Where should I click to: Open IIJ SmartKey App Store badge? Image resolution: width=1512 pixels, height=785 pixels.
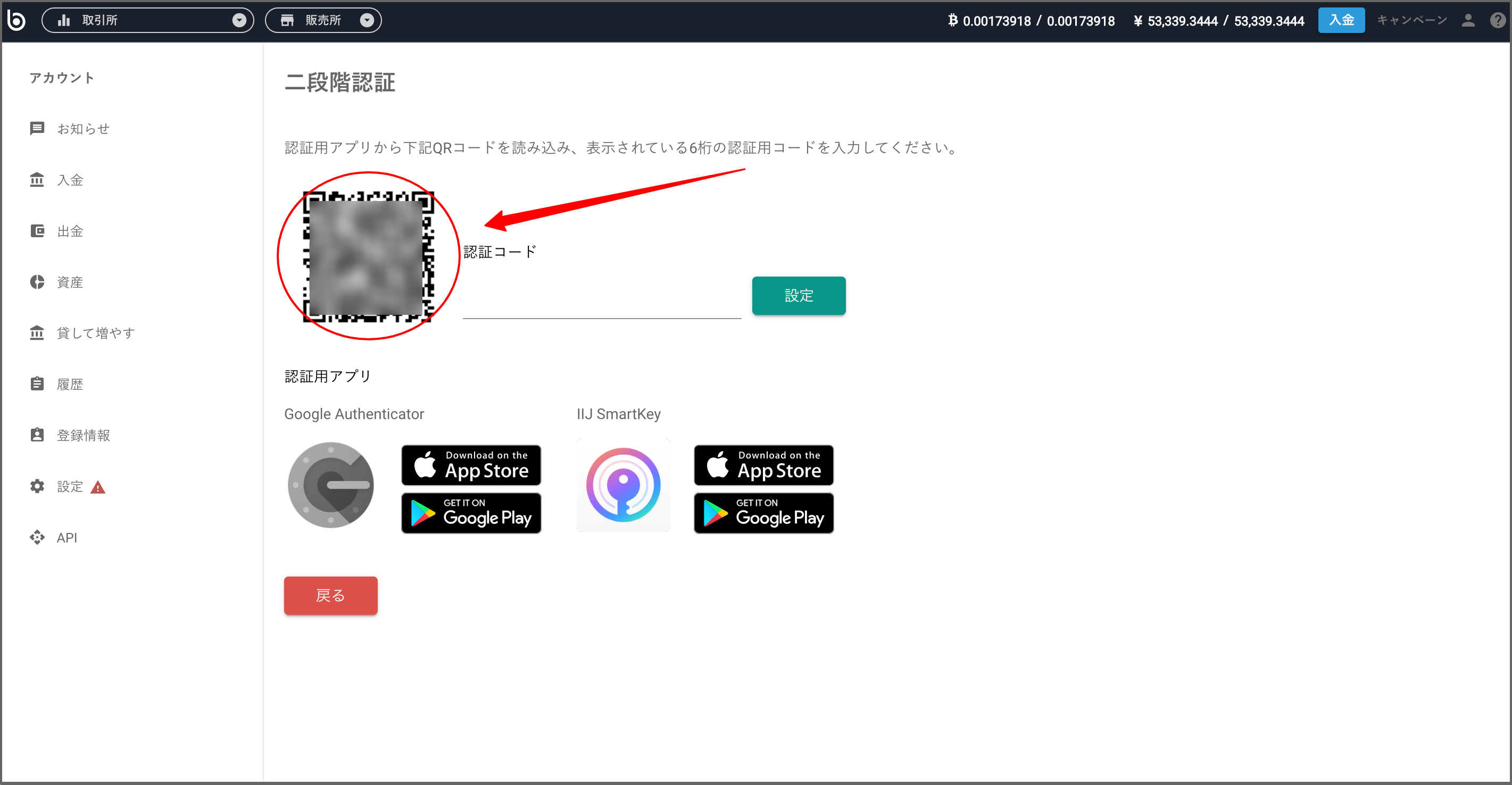pyautogui.click(x=763, y=465)
